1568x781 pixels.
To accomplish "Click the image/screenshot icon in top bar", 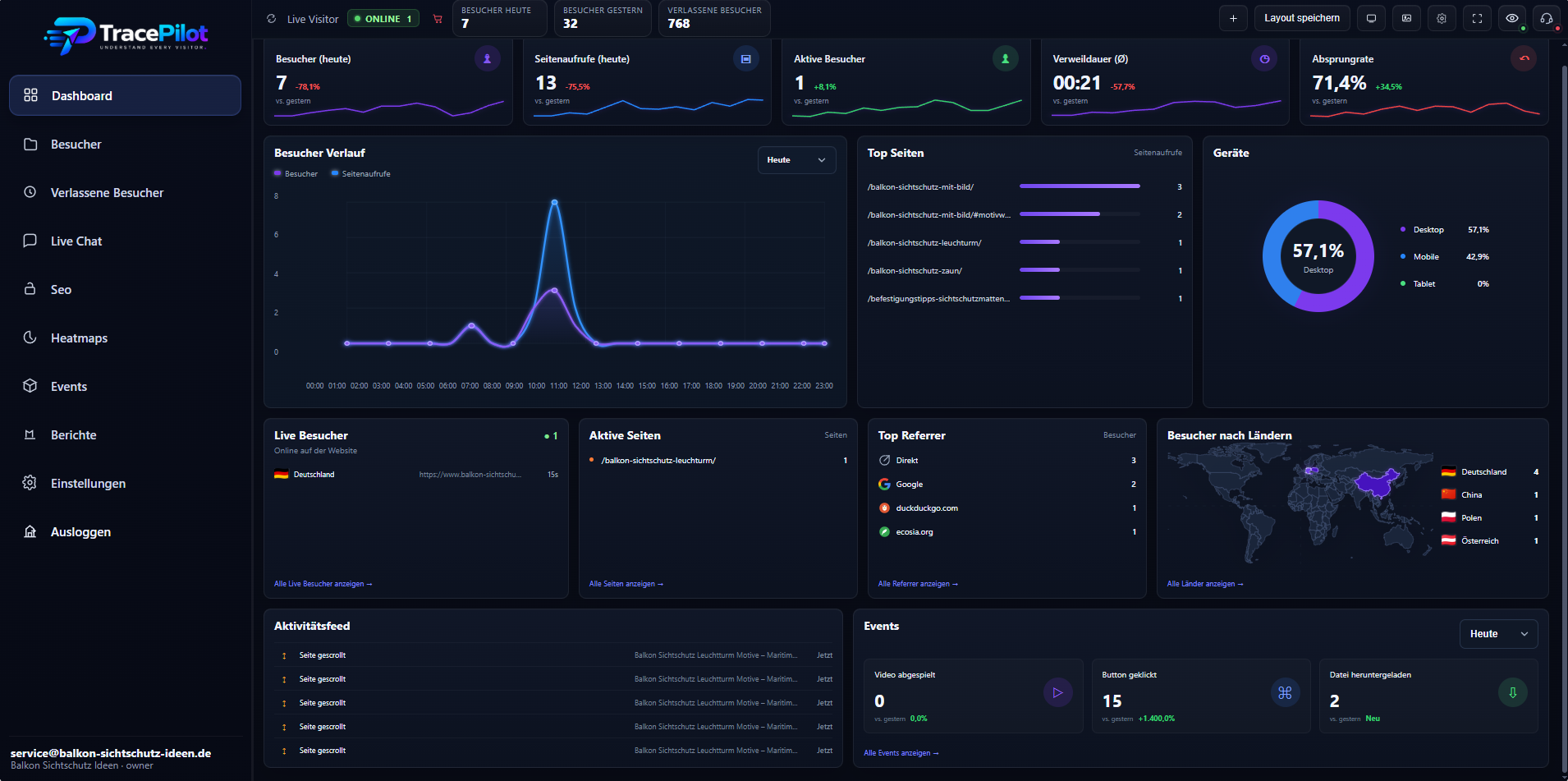I will (x=1406, y=18).
